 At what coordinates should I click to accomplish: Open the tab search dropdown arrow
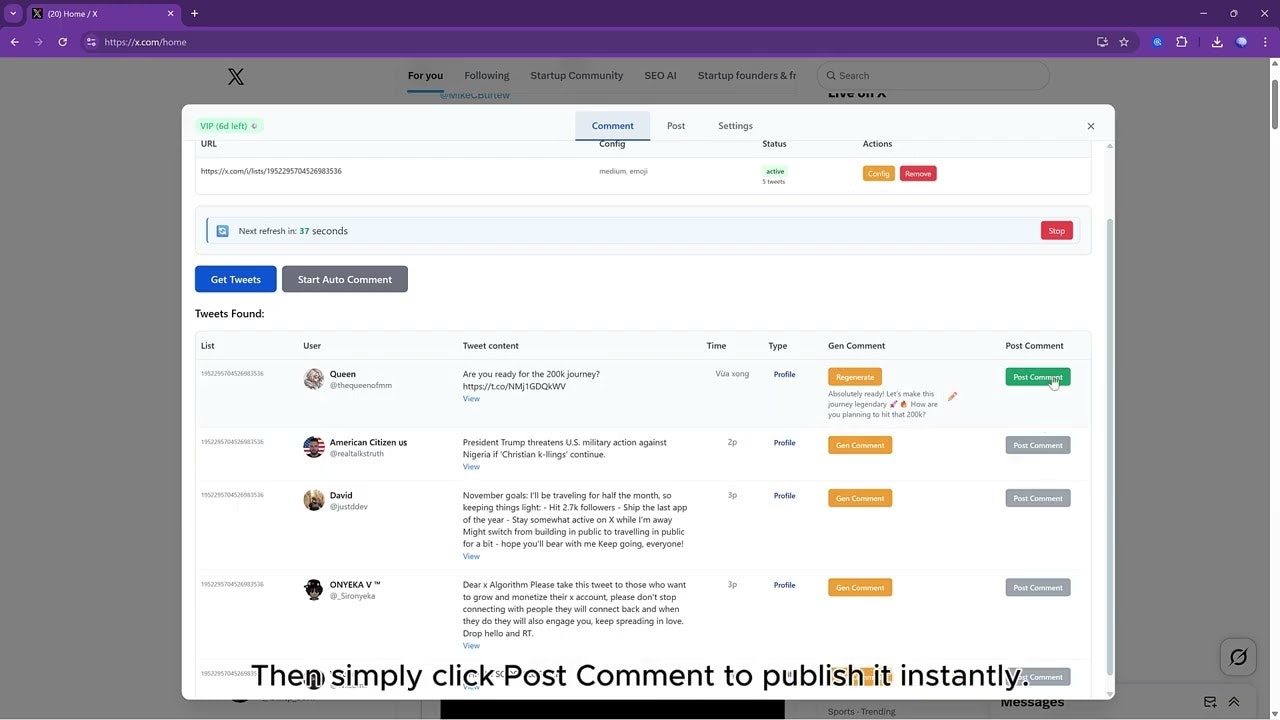pos(13,13)
